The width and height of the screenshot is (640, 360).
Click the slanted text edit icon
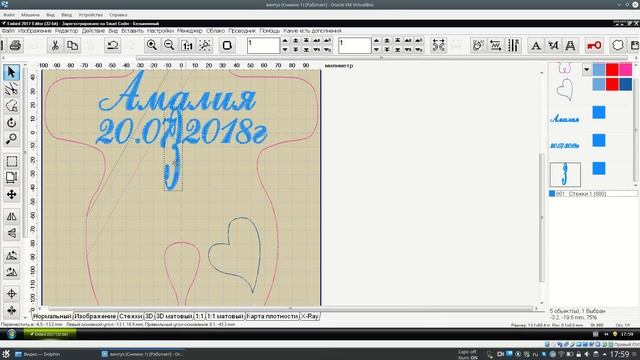click(553, 45)
